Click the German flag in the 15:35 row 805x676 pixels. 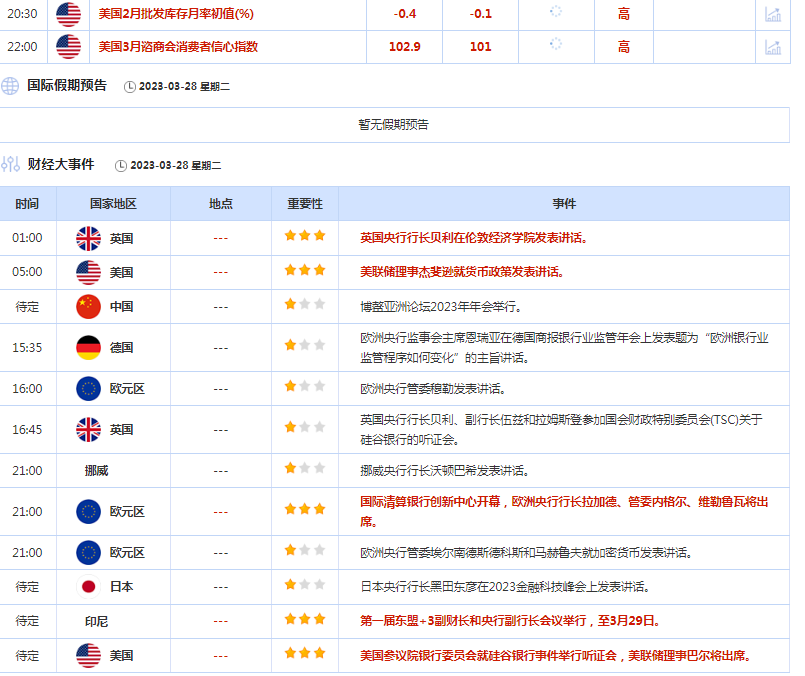point(89,347)
